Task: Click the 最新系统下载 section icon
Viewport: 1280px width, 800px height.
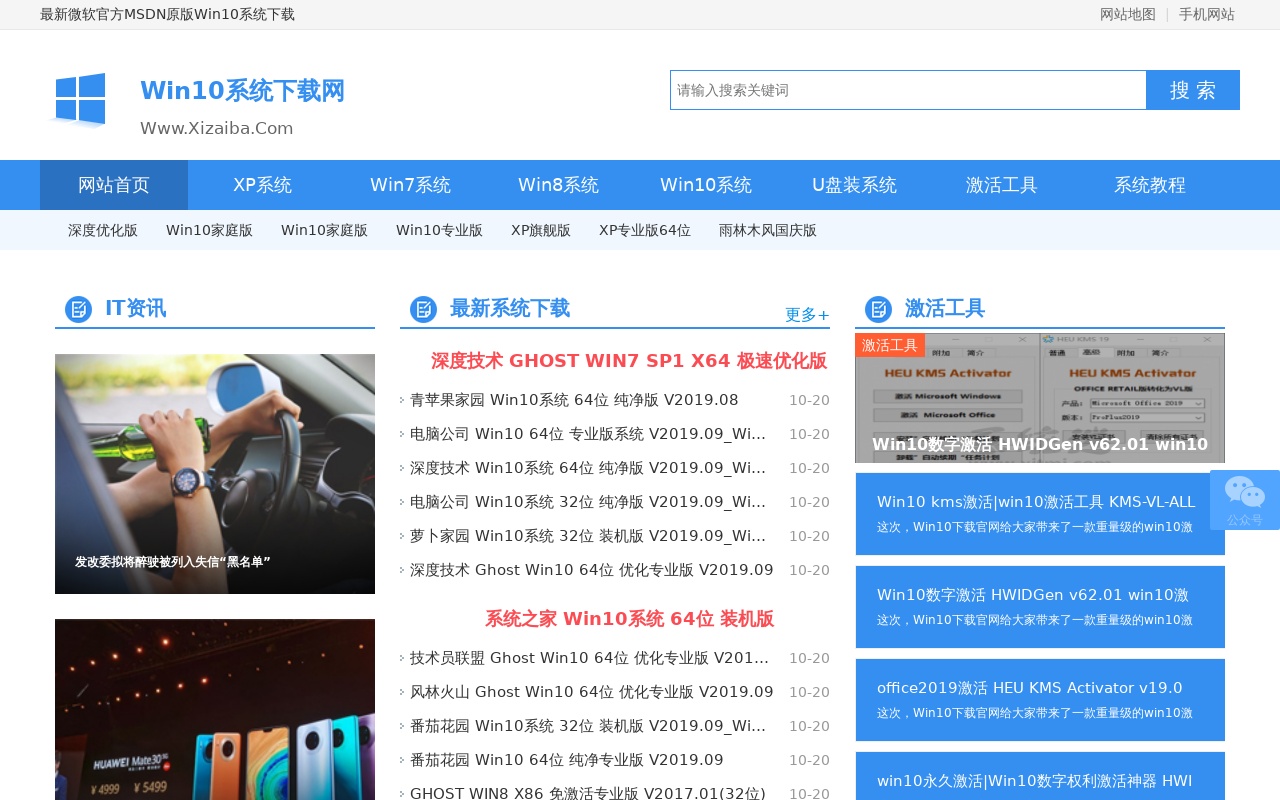Action: pos(423,309)
